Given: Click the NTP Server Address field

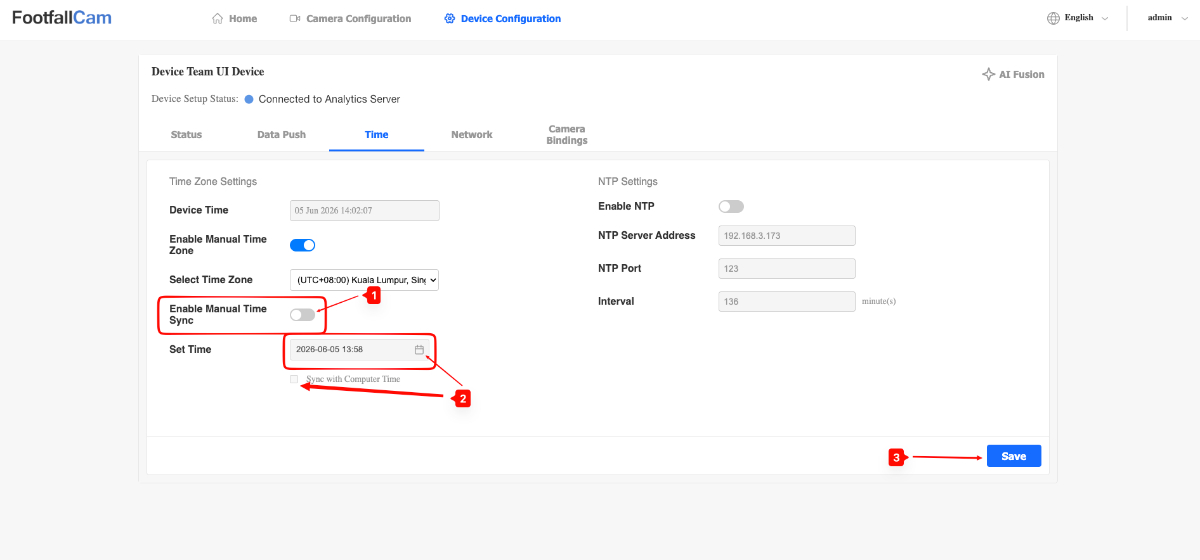Looking at the screenshot, I should [787, 235].
